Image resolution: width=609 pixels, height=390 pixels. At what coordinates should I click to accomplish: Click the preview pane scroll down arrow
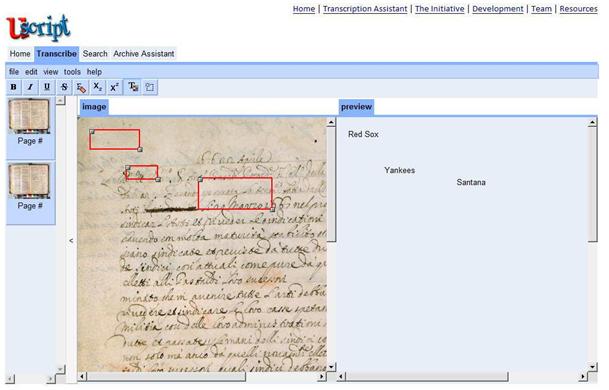point(592,366)
